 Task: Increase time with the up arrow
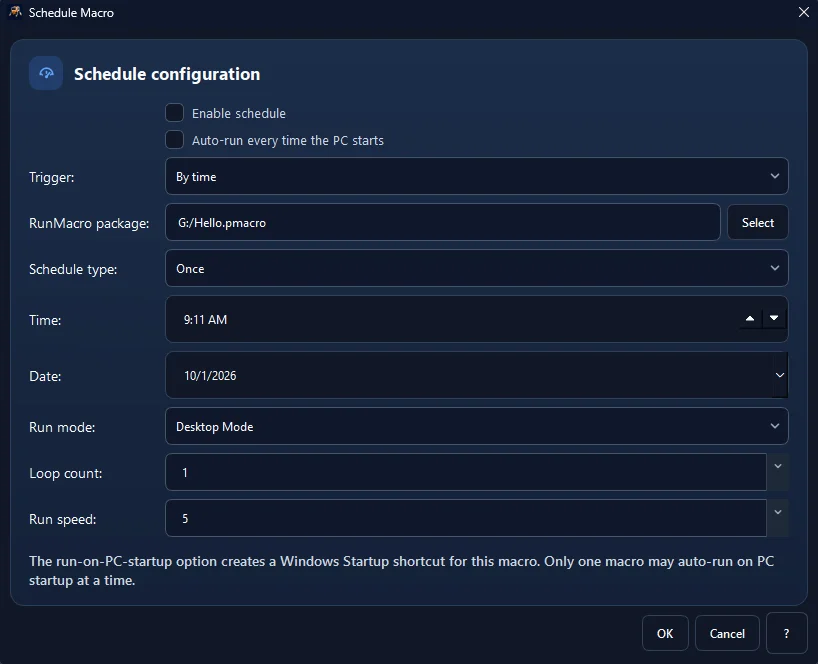[750, 318]
